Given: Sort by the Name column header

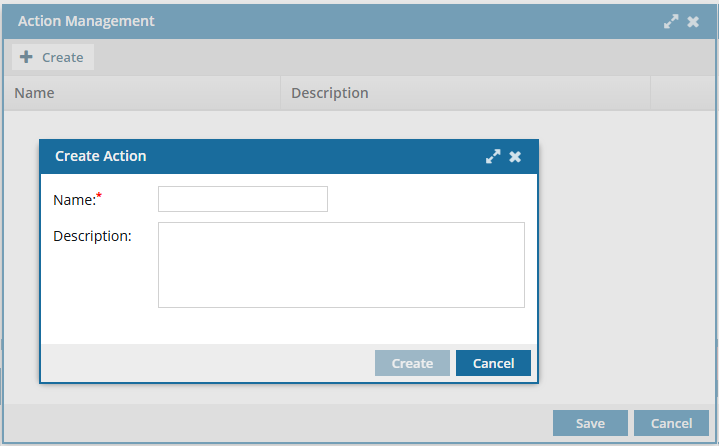Looking at the screenshot, I should pyautogui.click(x=35, y=93).
